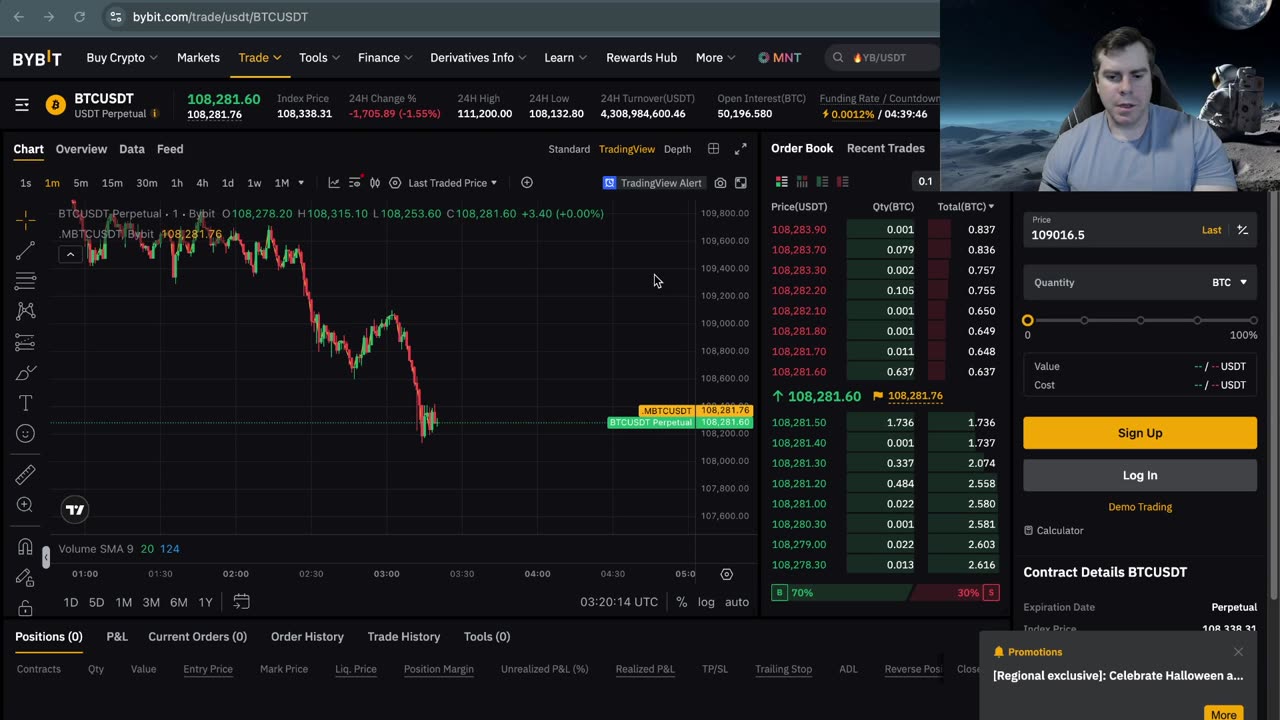Open the Order History tab
Viewport: 1280px width, 720px height.
(x=307, y=637)
